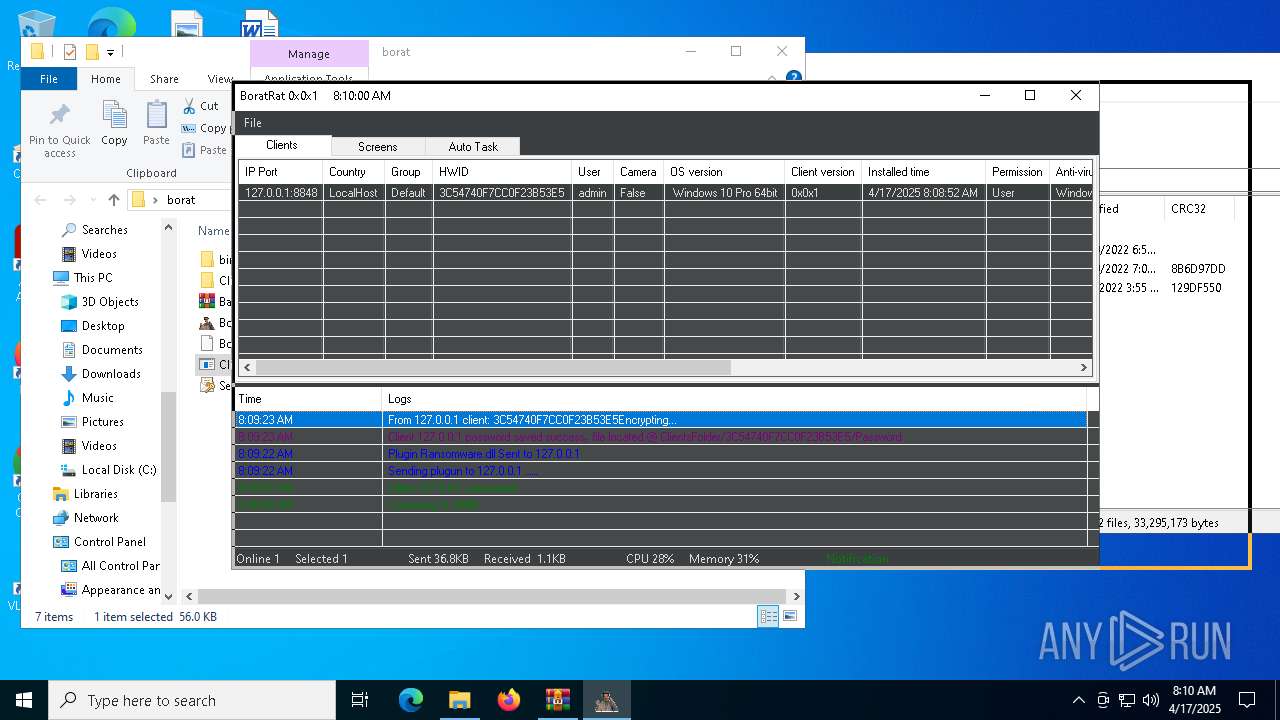The height and width of the screenshot is (720, 1280).
Task: Open the Explorer File tab
Action: point(49,79)
